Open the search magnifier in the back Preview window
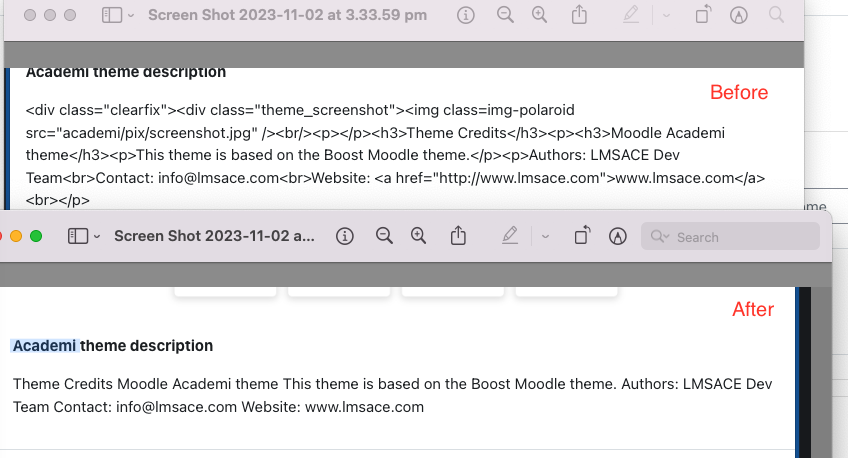 tap(776, 15)
